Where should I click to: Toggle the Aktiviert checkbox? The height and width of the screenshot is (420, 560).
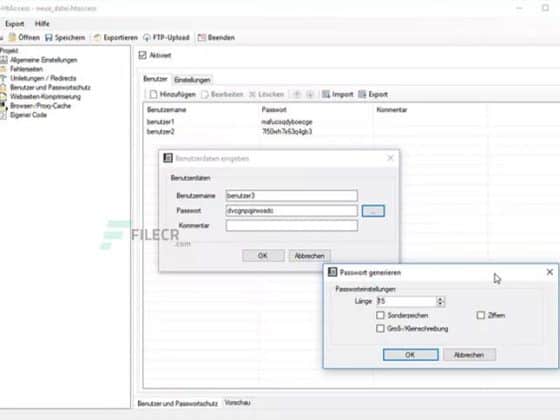click(142, 55)
